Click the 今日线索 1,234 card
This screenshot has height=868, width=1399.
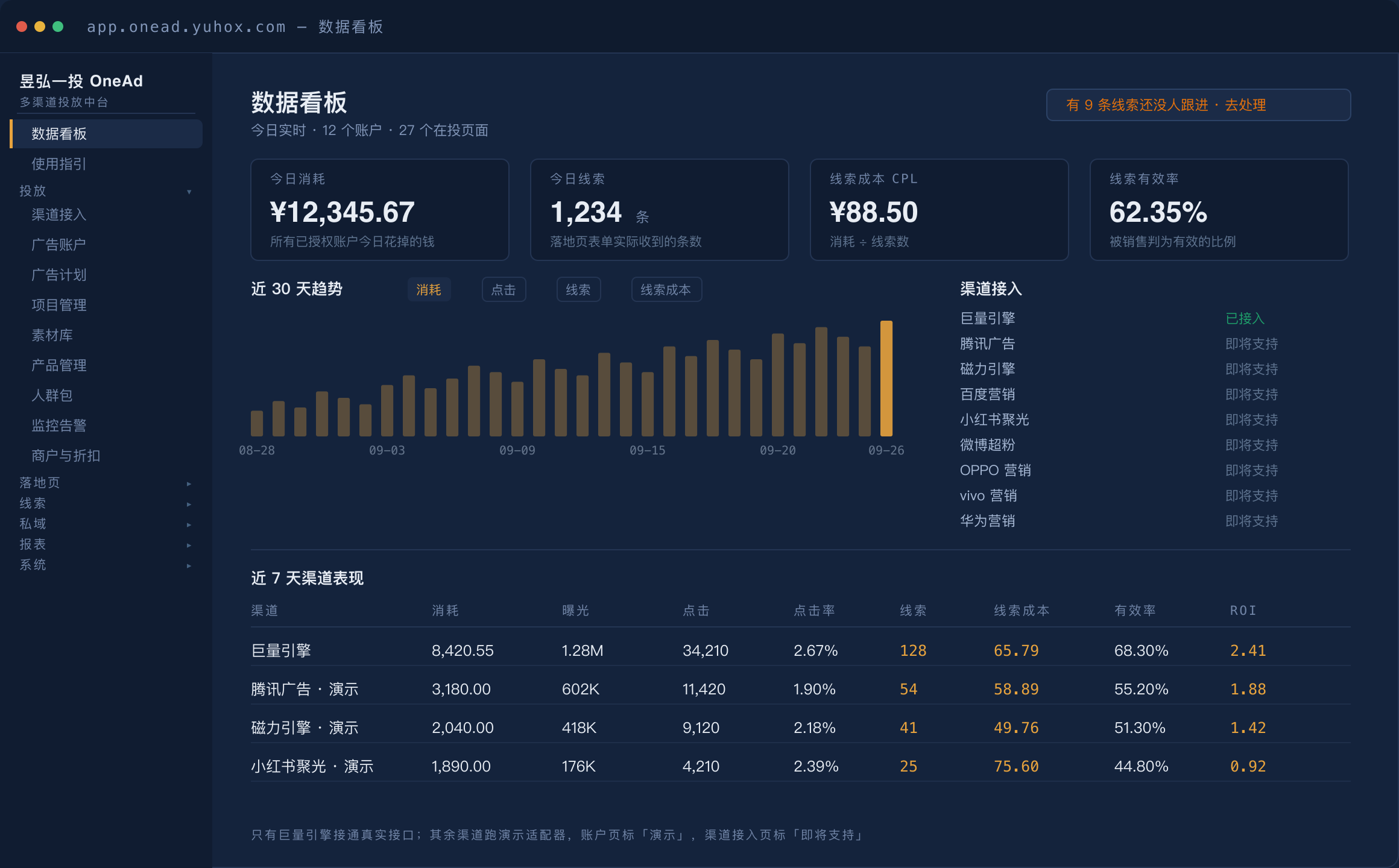tap(660, 210)
